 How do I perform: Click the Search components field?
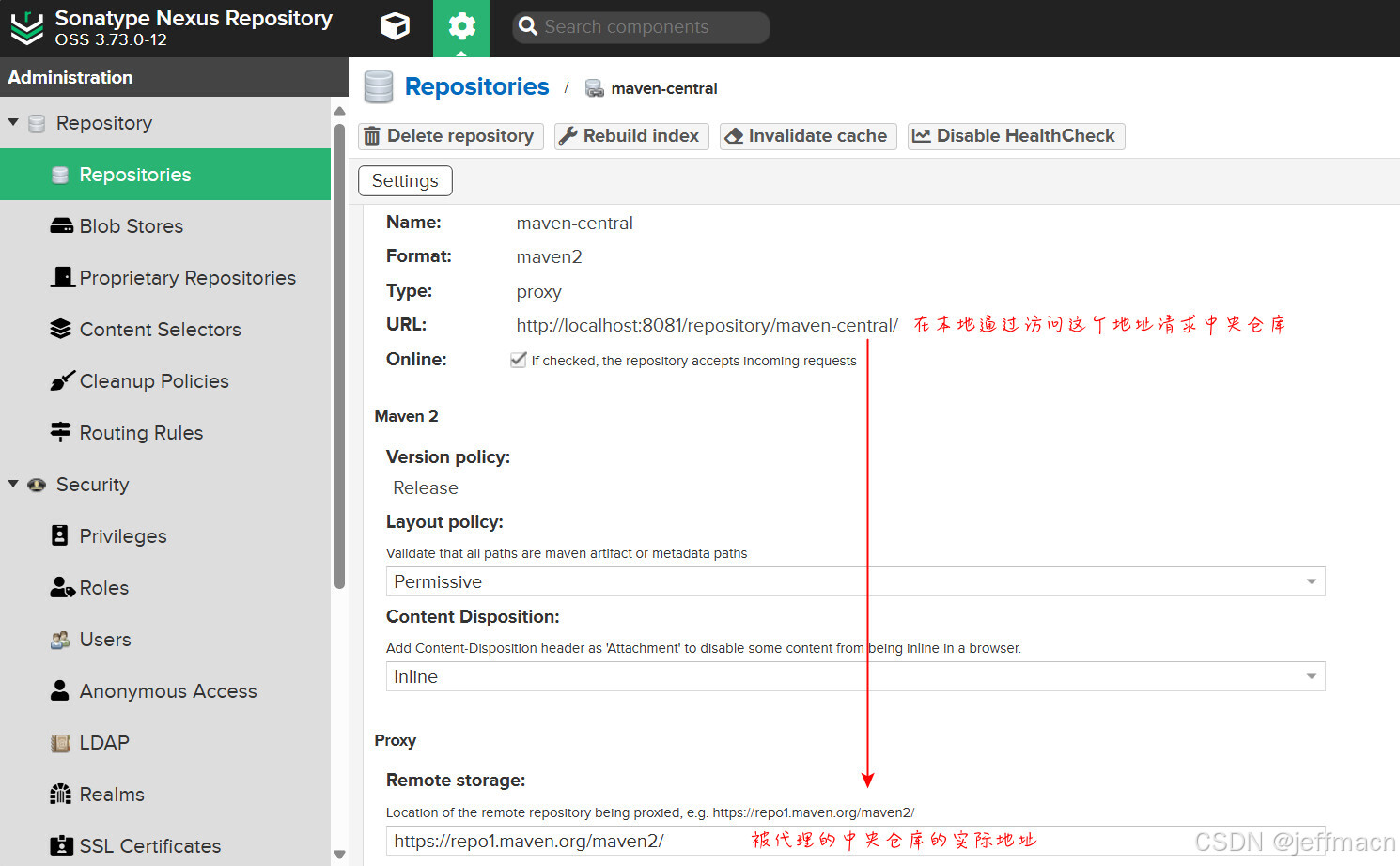(x=641, y=27)
